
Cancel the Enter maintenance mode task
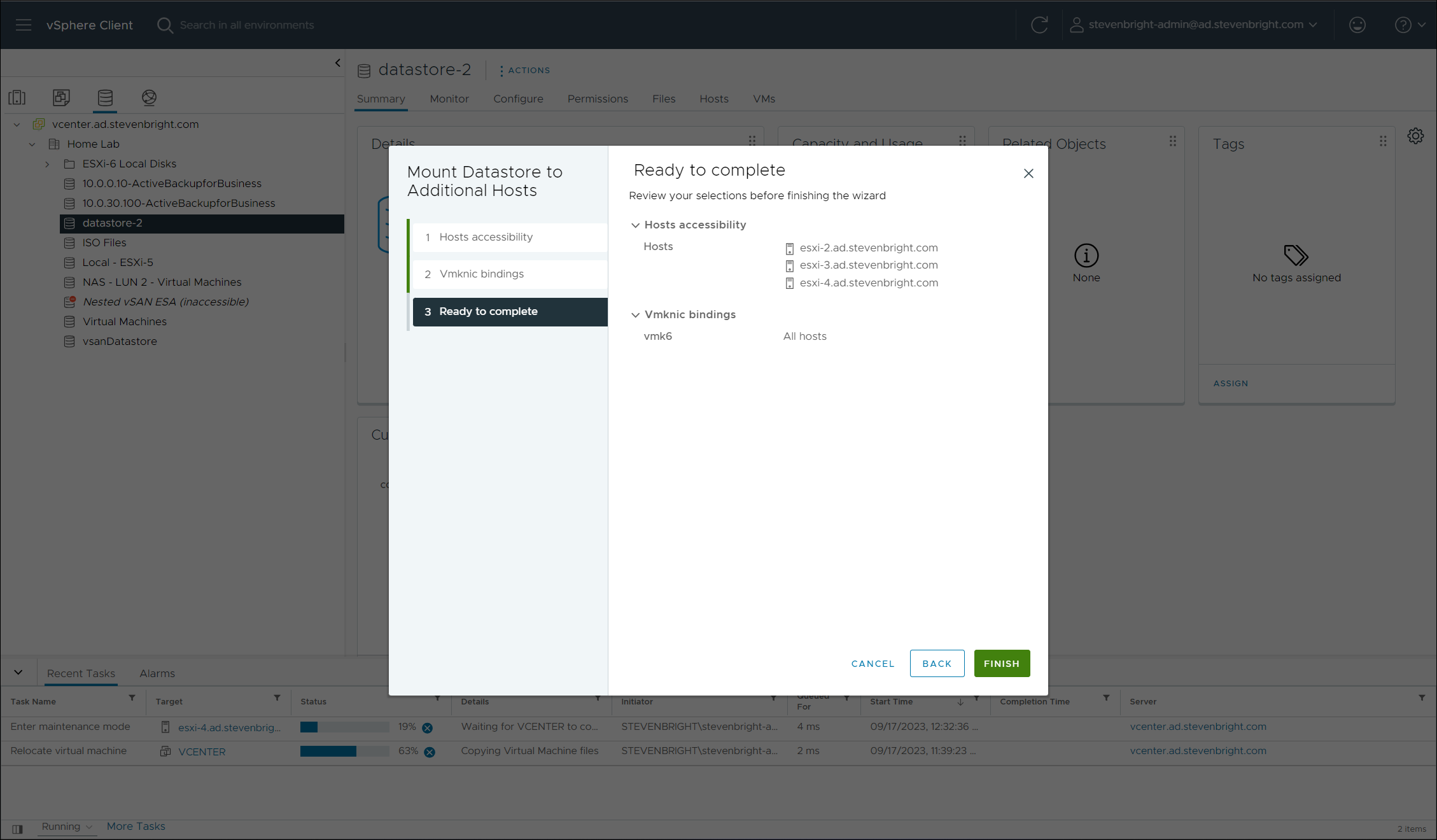coord(428,727)
